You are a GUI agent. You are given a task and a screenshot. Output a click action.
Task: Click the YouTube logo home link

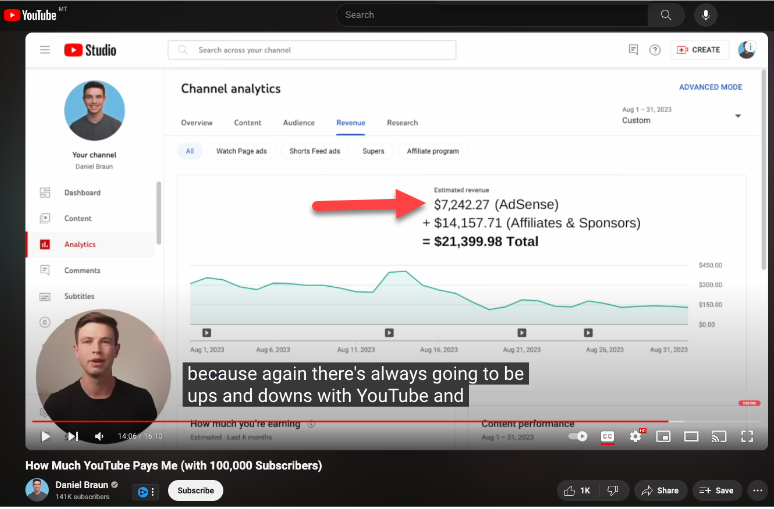click(x=31, y=15)
